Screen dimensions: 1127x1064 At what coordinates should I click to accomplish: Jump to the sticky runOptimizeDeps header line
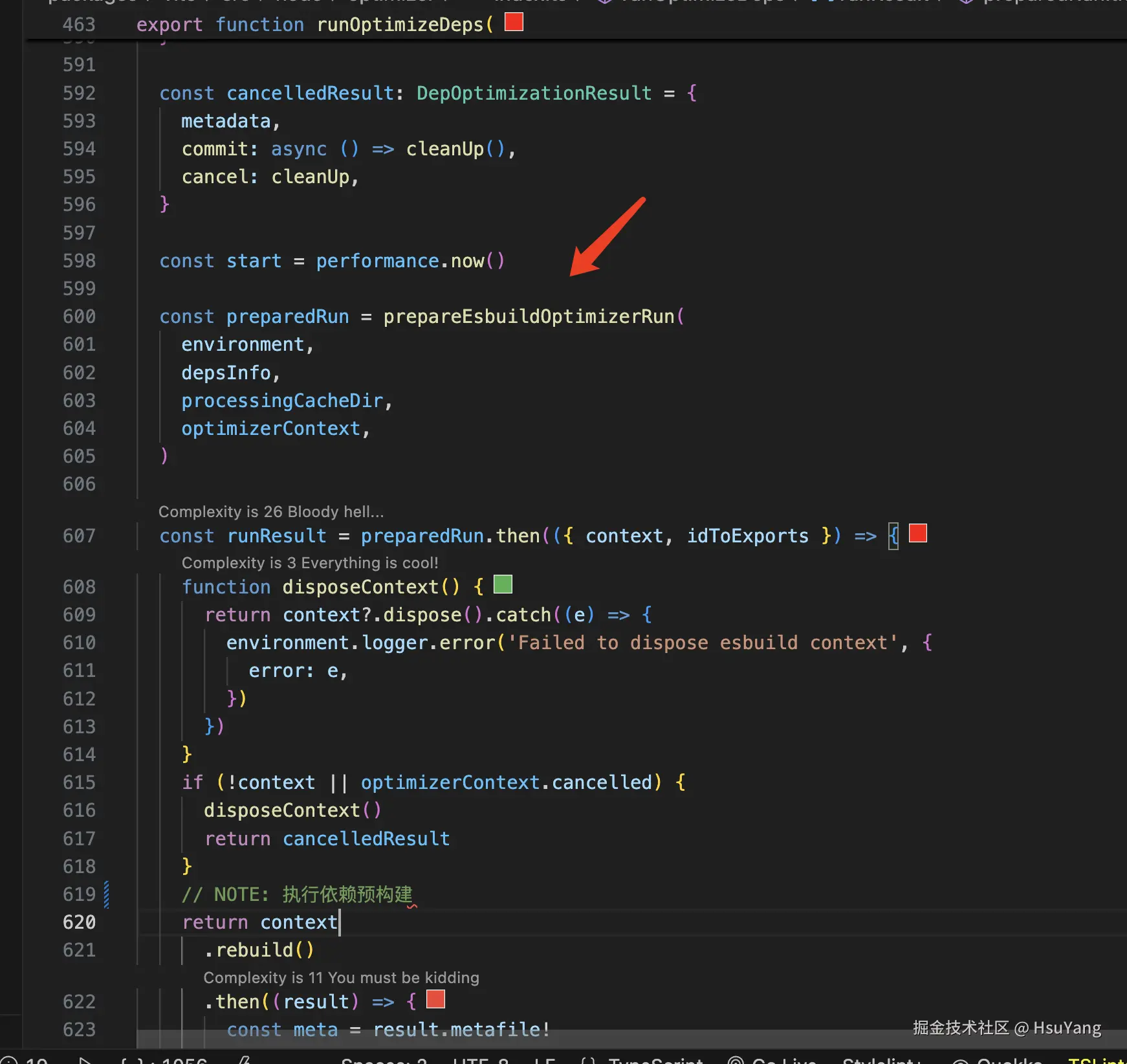(x=576, y=24)
